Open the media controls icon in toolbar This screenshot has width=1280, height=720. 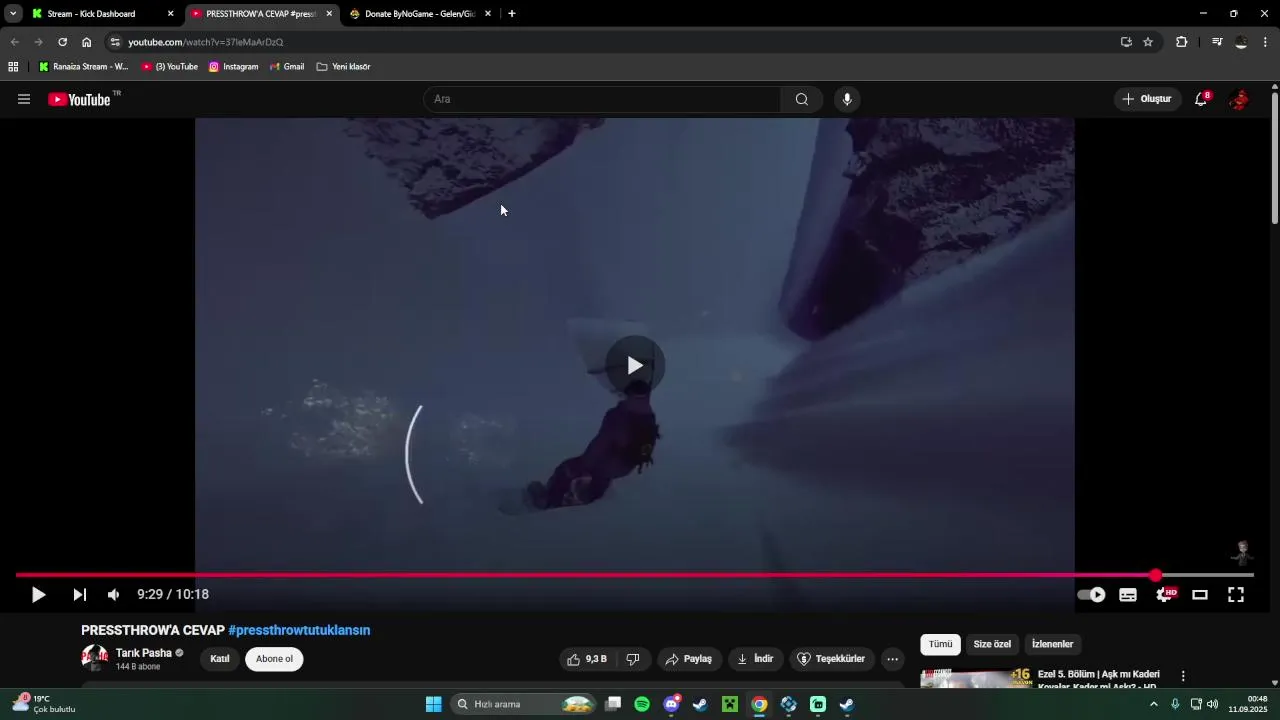point(1217,42)
